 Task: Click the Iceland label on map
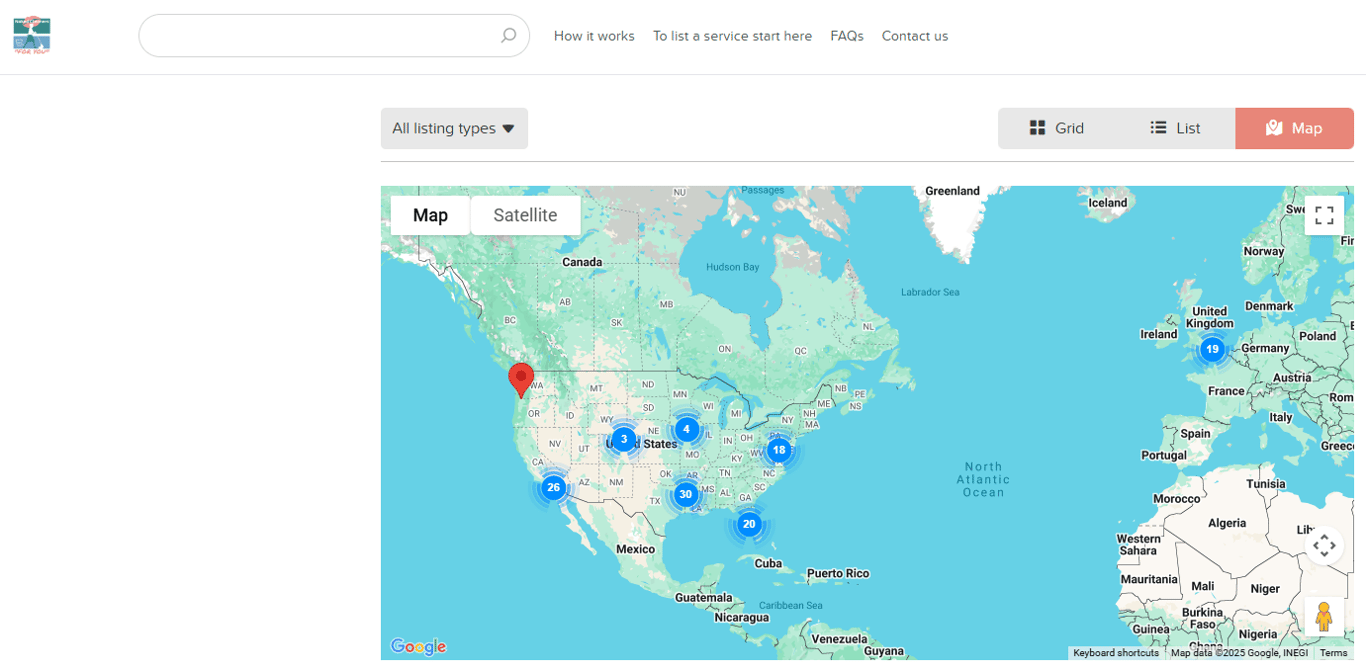click(1107, 202)
